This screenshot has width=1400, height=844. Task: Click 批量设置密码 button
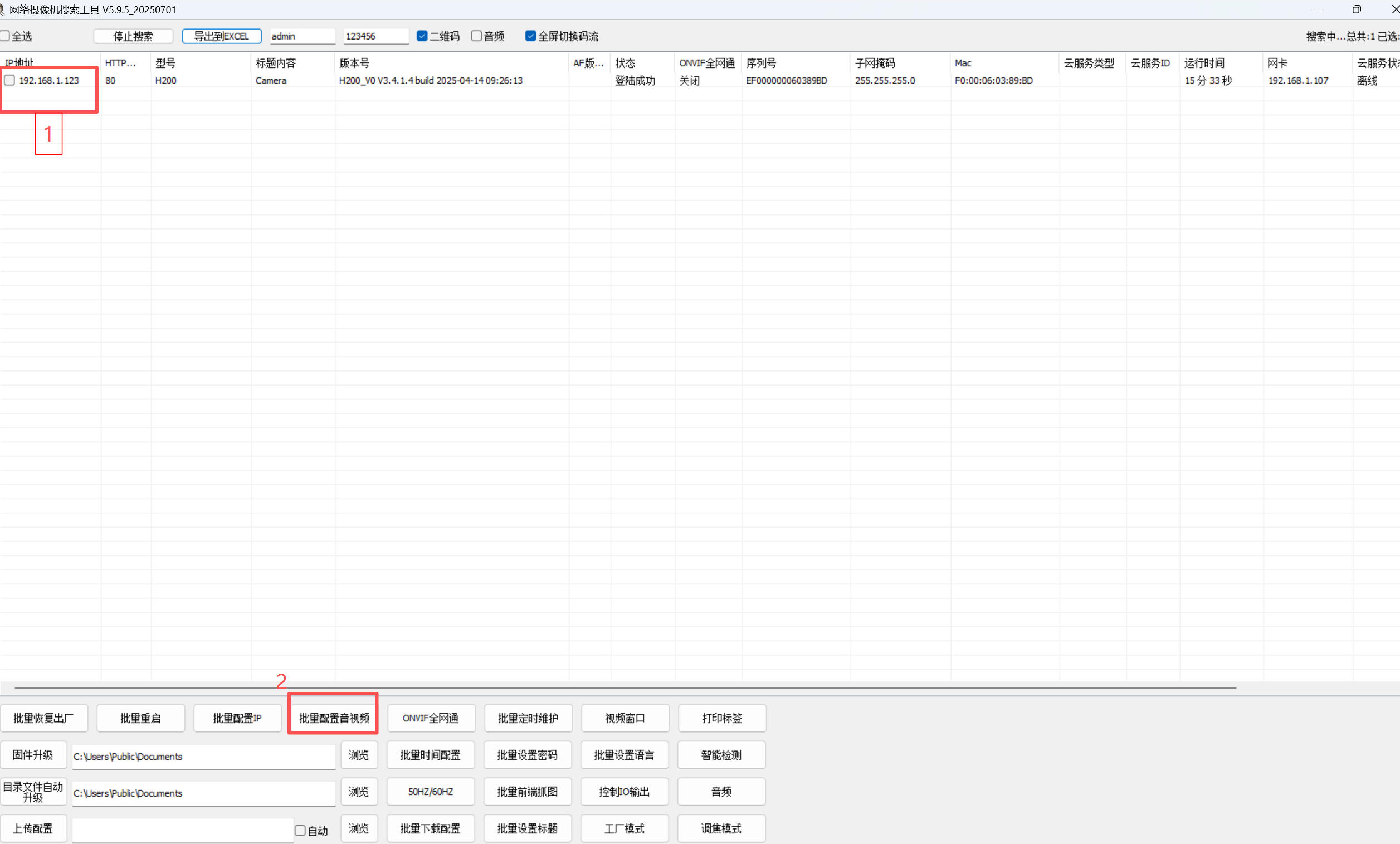coord(527,755)
